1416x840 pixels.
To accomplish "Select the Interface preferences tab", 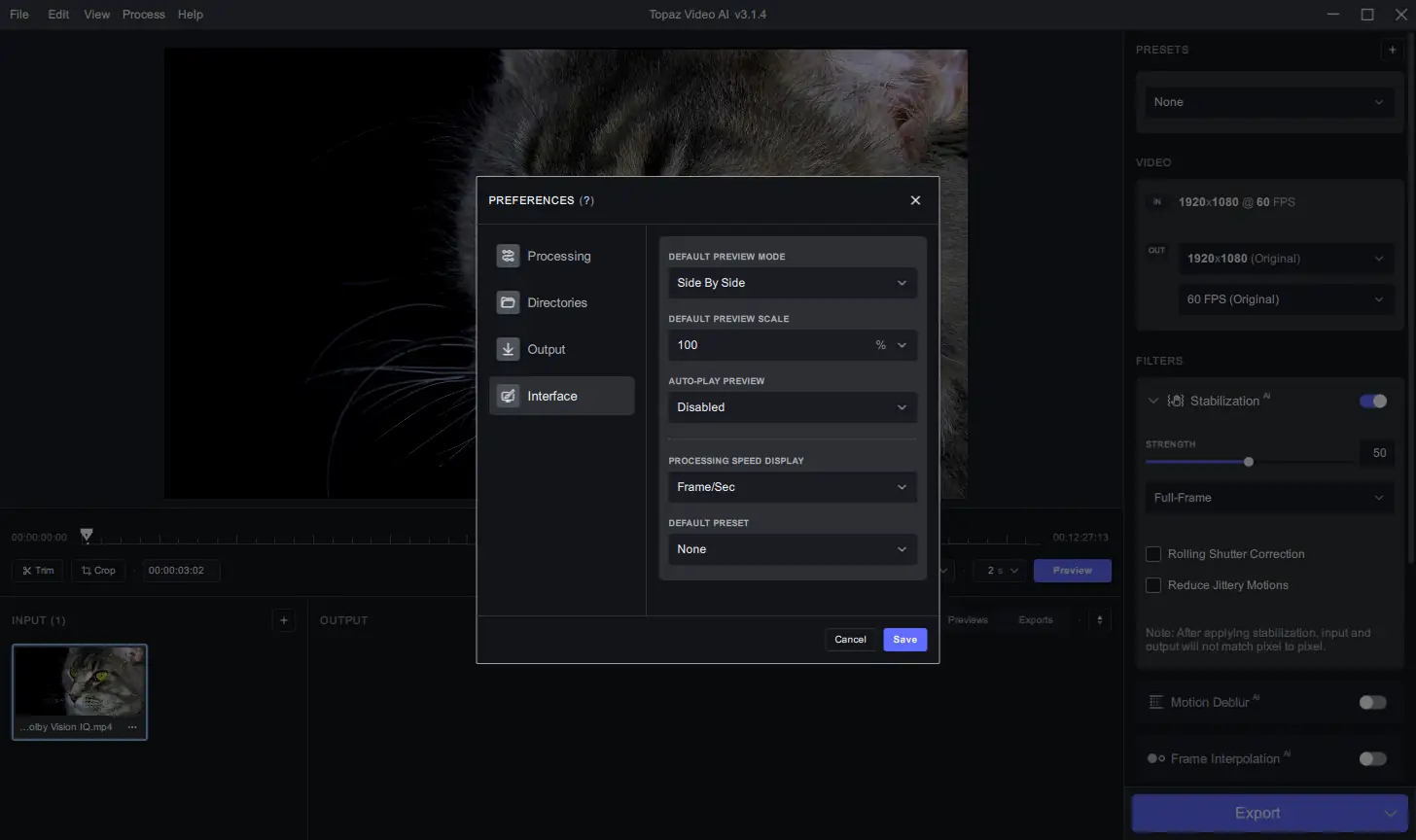I will pos(562,396).
